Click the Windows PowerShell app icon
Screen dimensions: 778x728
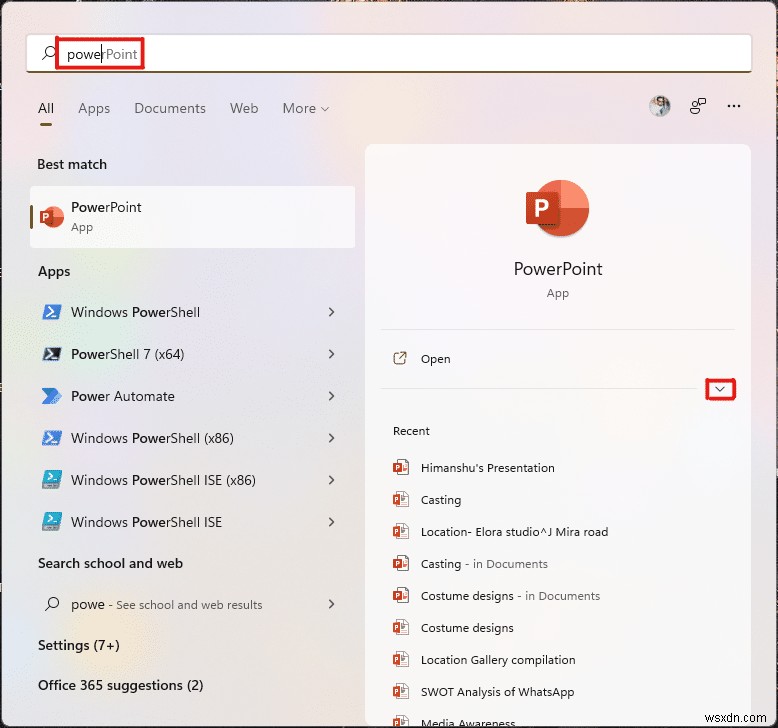(x=52, y=312)
